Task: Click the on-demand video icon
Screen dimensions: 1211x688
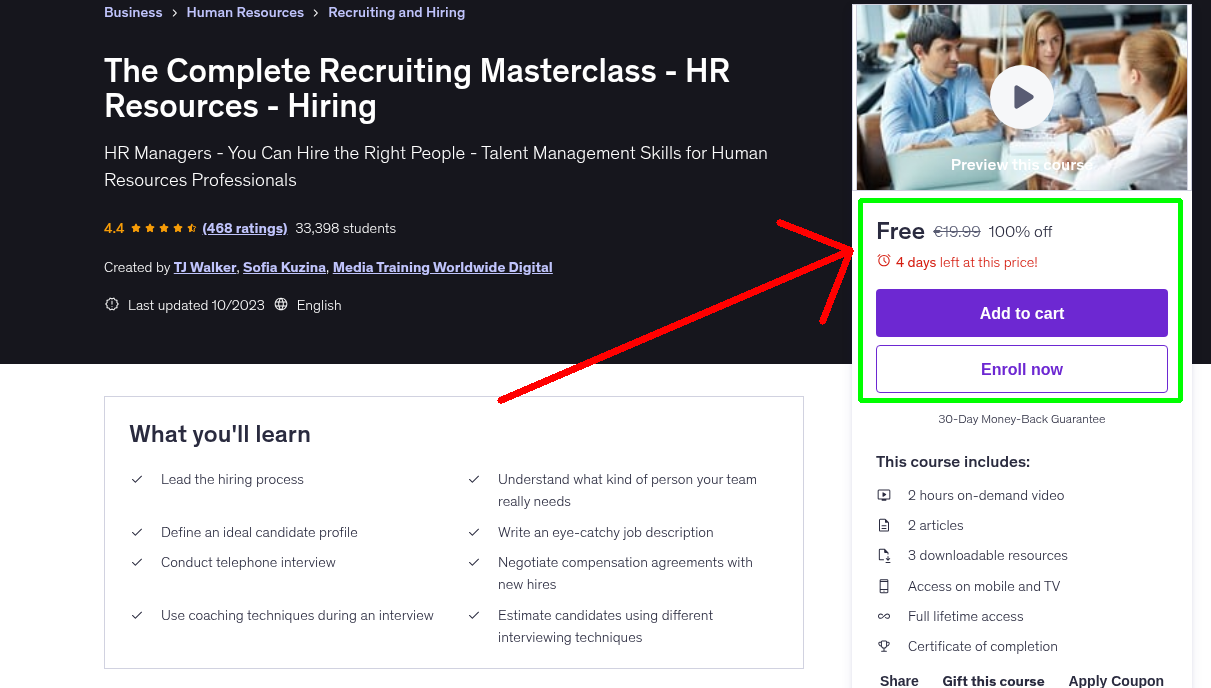Action: 884,495
